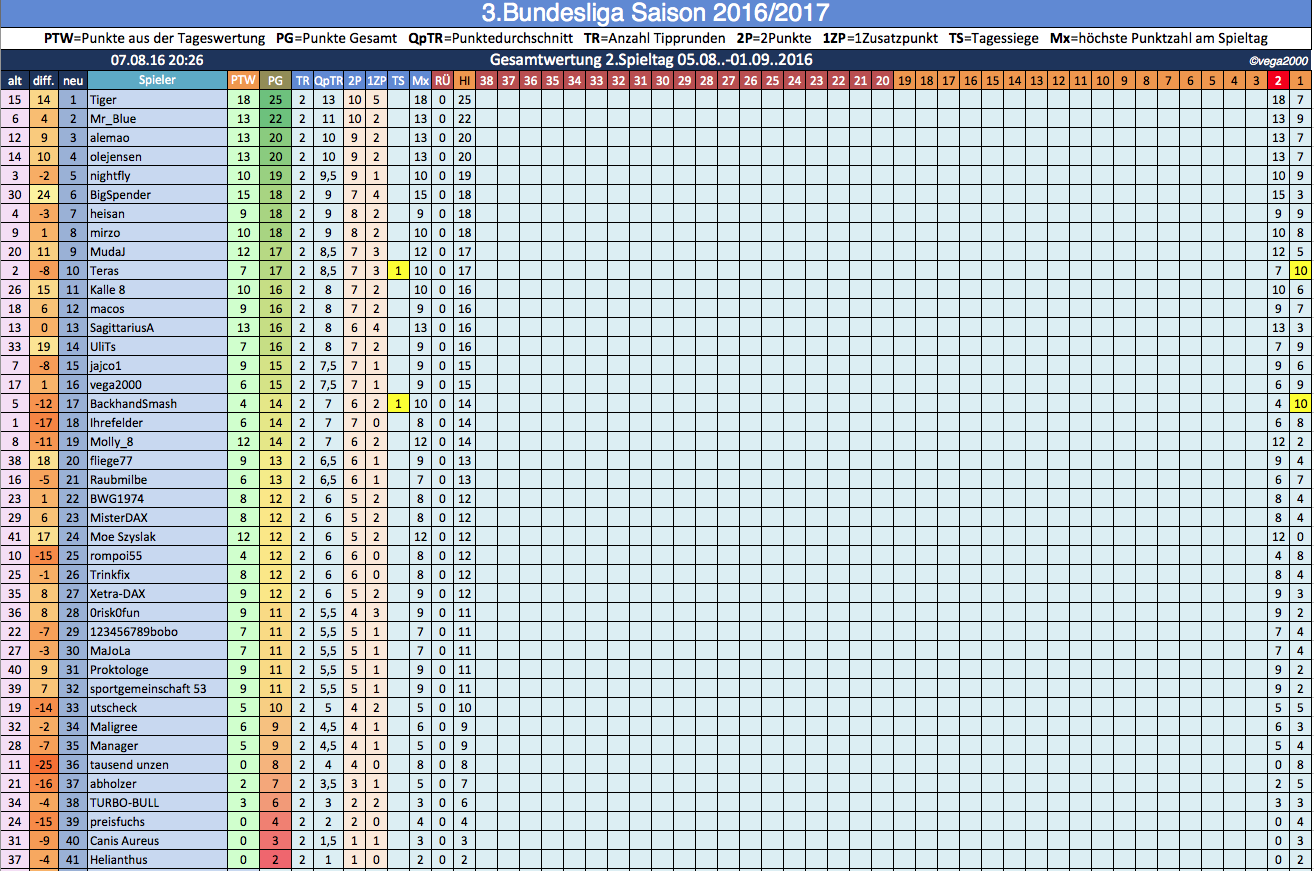This screenshot has height=871, width=1314.
Task: Click player name sportgemeinschaft 53
Action: pos(148,689)
